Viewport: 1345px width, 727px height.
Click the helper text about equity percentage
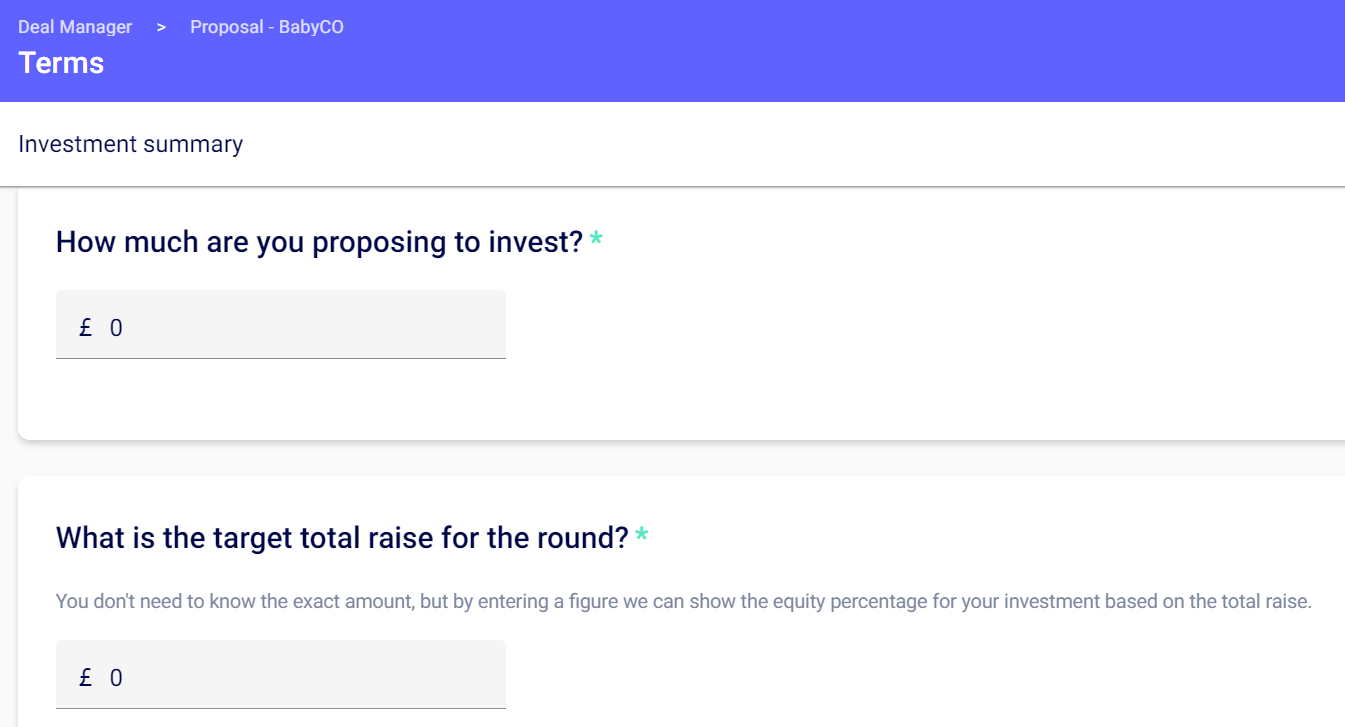[x=683, y=602]
